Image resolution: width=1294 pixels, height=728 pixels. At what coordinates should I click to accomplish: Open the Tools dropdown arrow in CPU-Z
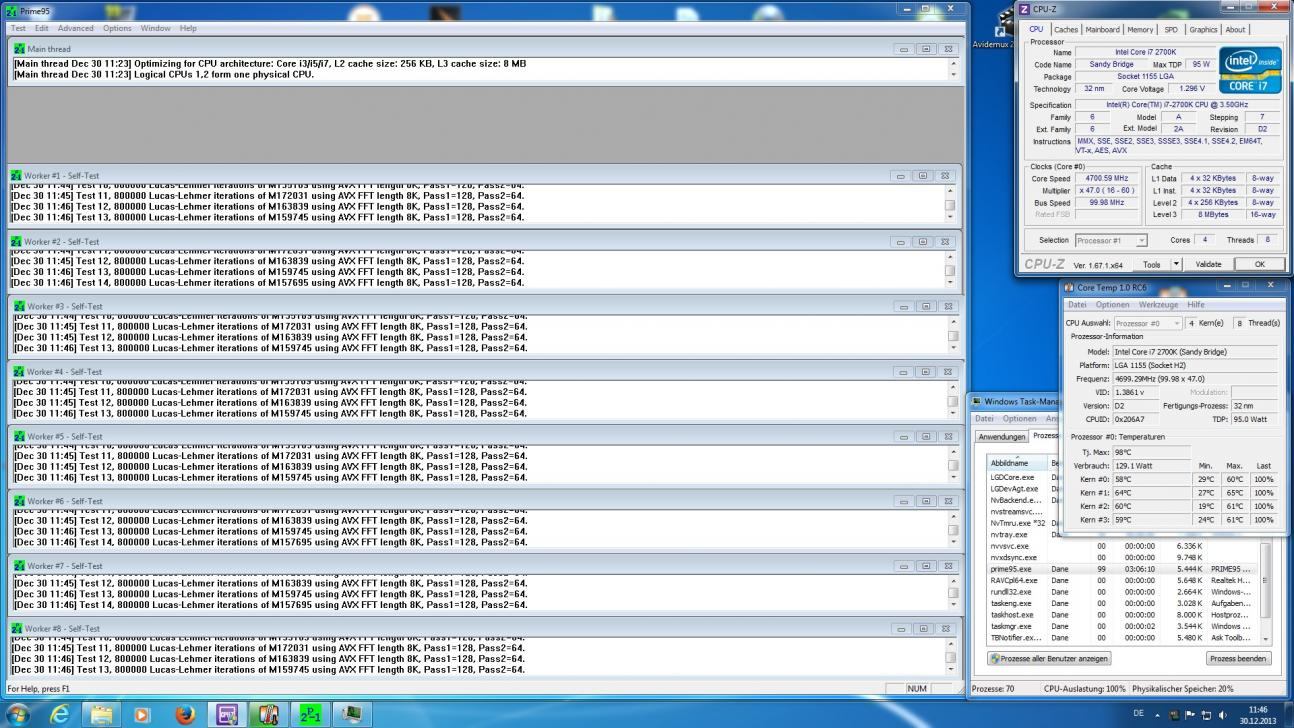tap(1176, 264)
